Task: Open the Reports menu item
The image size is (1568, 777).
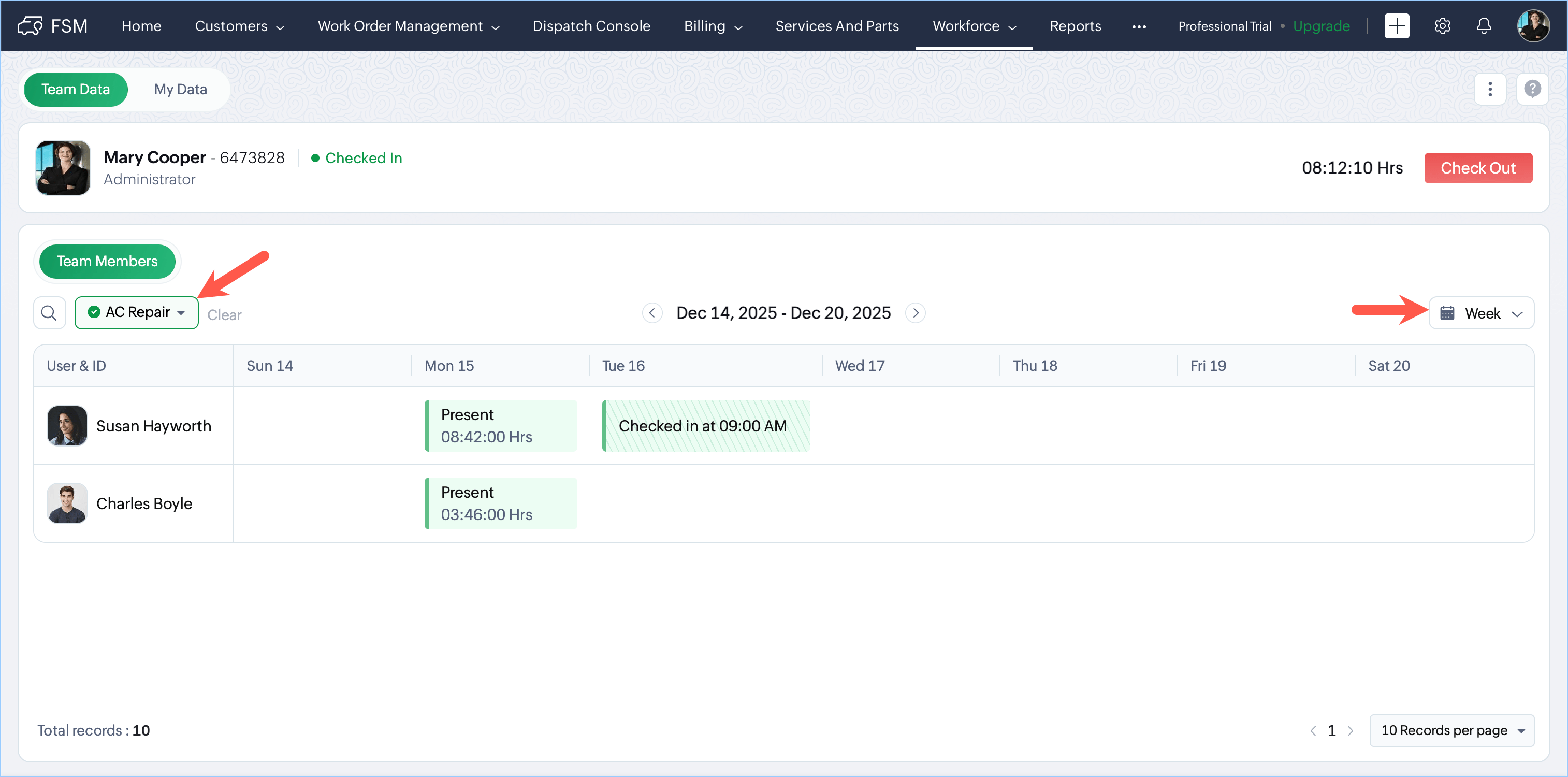Action: coord(1075,25)
